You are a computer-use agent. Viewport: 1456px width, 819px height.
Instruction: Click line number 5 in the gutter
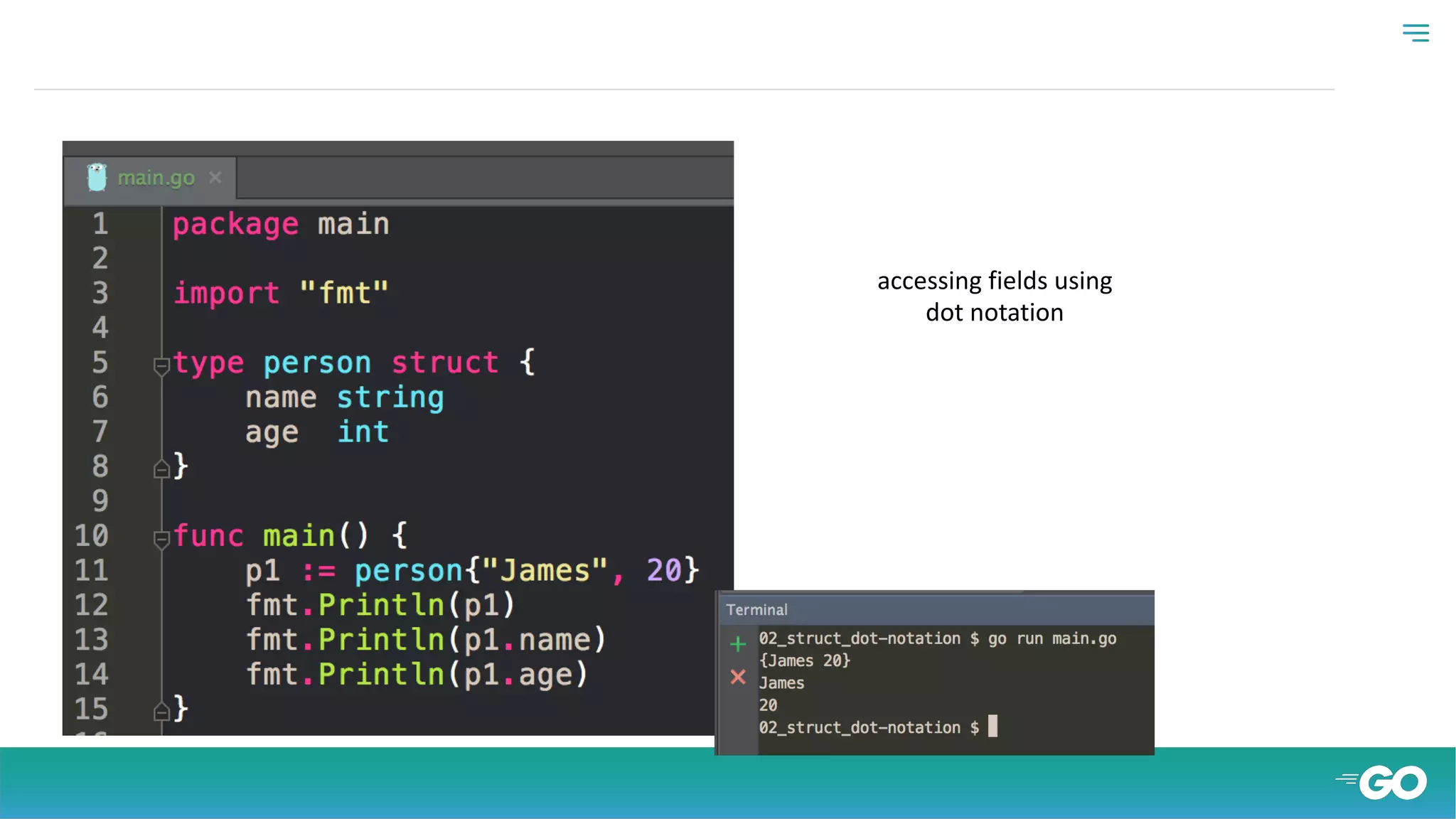pos(100,363)
